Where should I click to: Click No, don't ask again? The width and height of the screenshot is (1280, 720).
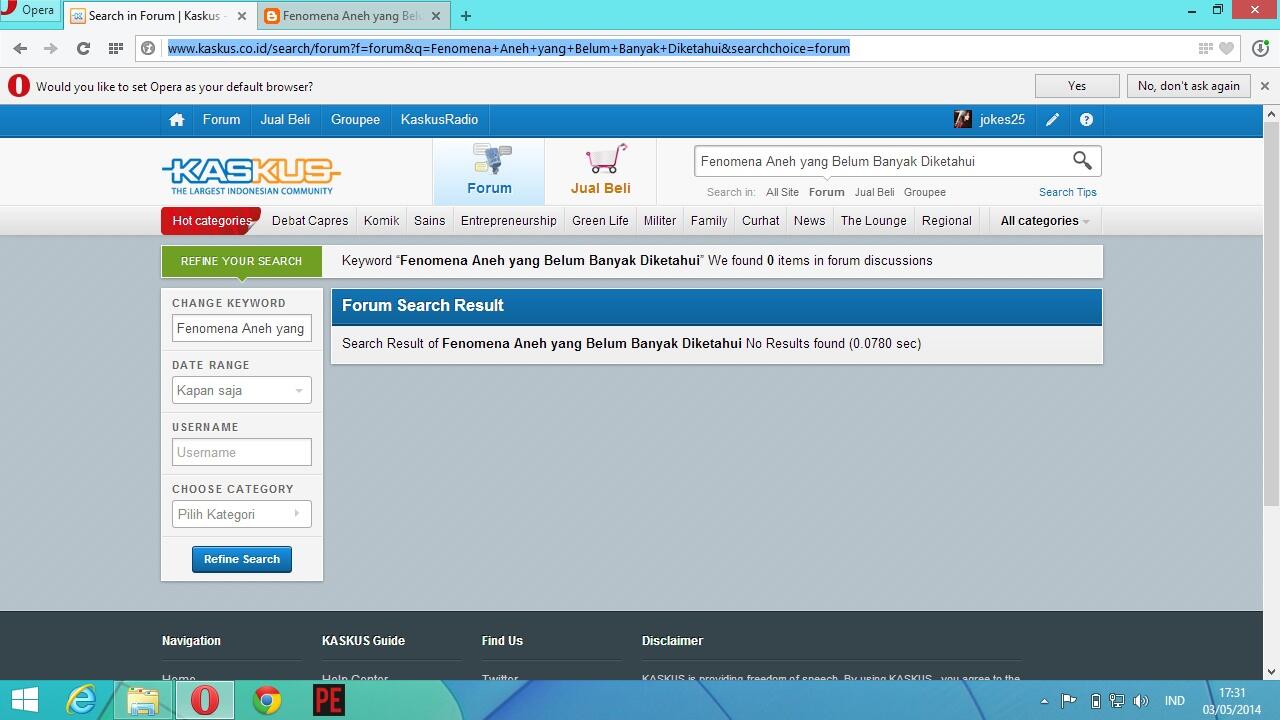coord(1189,86)
